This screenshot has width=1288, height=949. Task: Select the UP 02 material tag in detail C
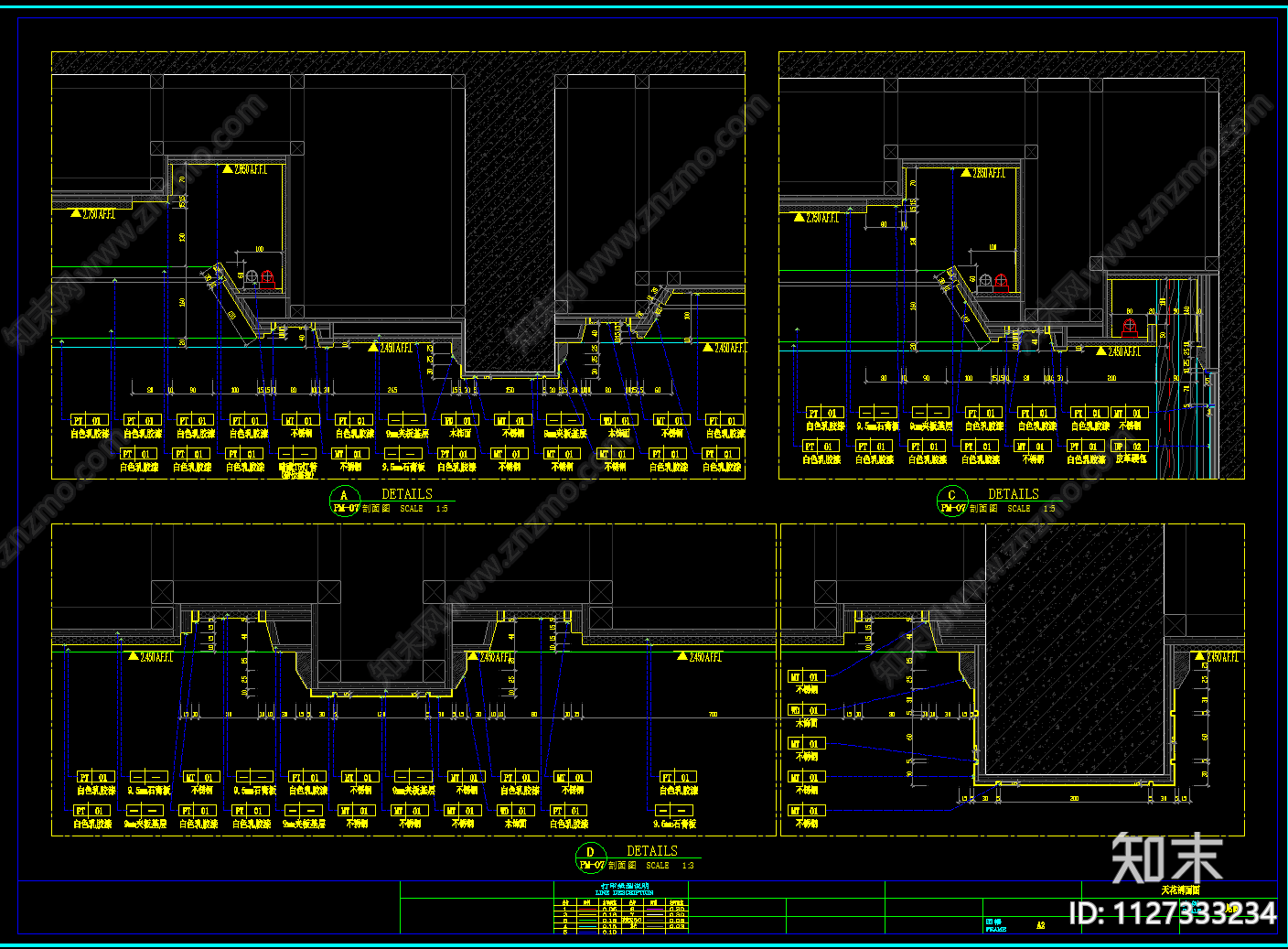point(1129,447)
